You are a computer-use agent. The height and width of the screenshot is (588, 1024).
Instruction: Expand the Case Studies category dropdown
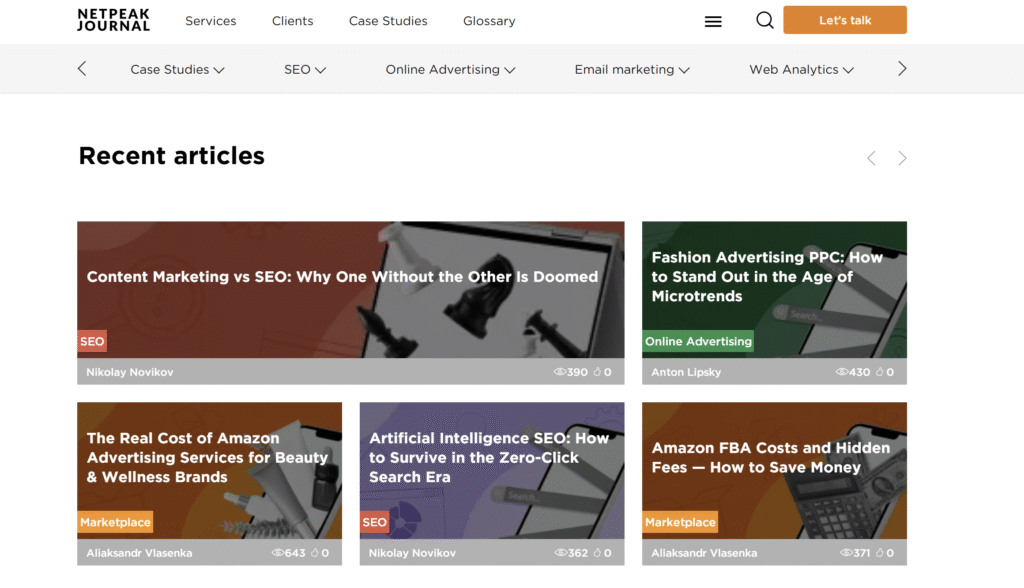coord(177,69)
